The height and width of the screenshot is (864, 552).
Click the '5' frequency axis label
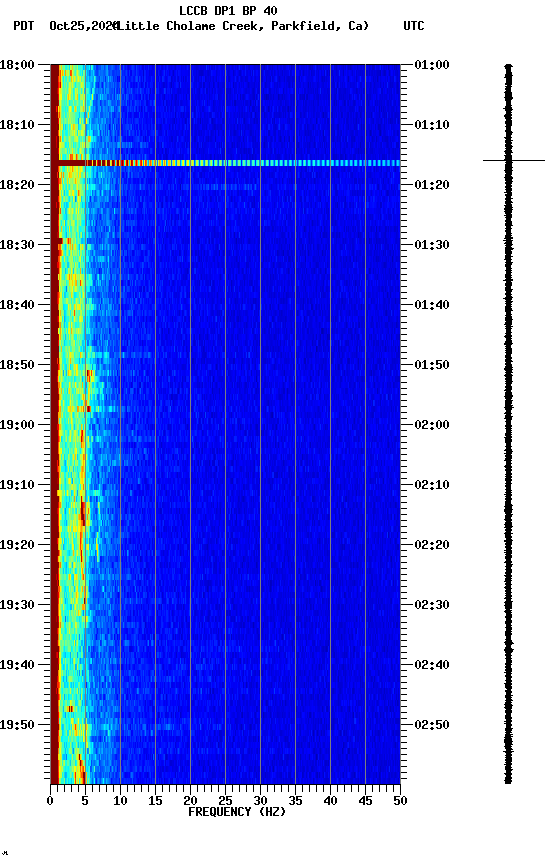coord(85,801)
